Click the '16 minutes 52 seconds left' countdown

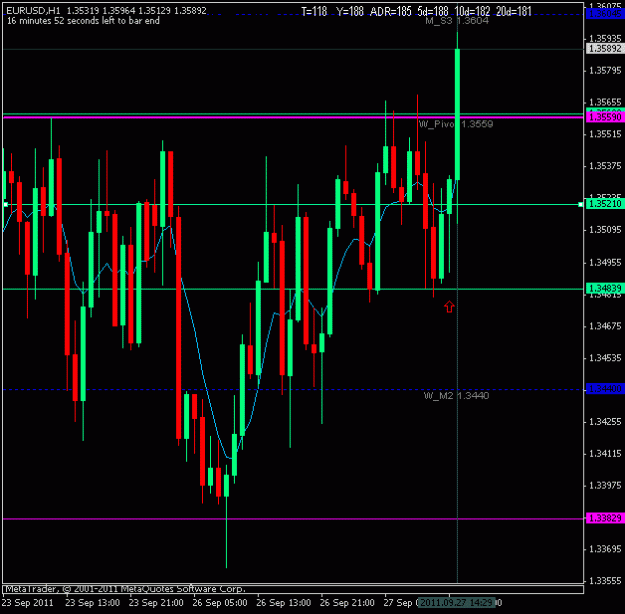[x=83, y=21]
